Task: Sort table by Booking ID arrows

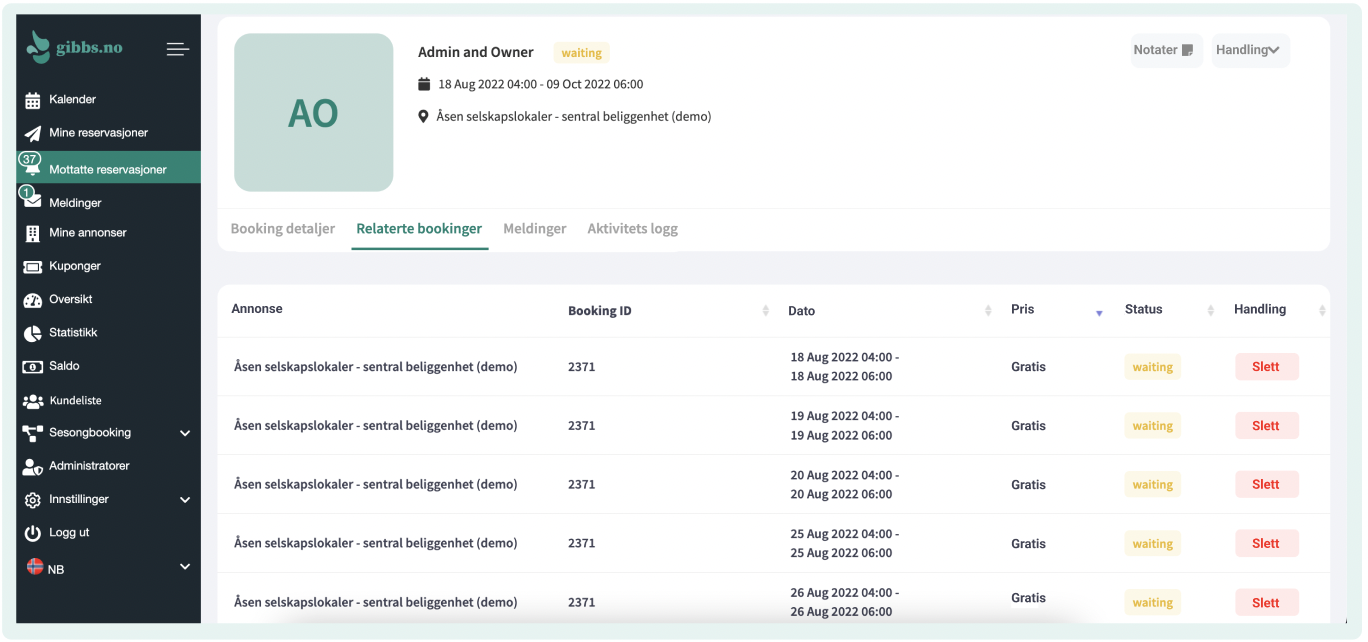Action: pos(766,311)
